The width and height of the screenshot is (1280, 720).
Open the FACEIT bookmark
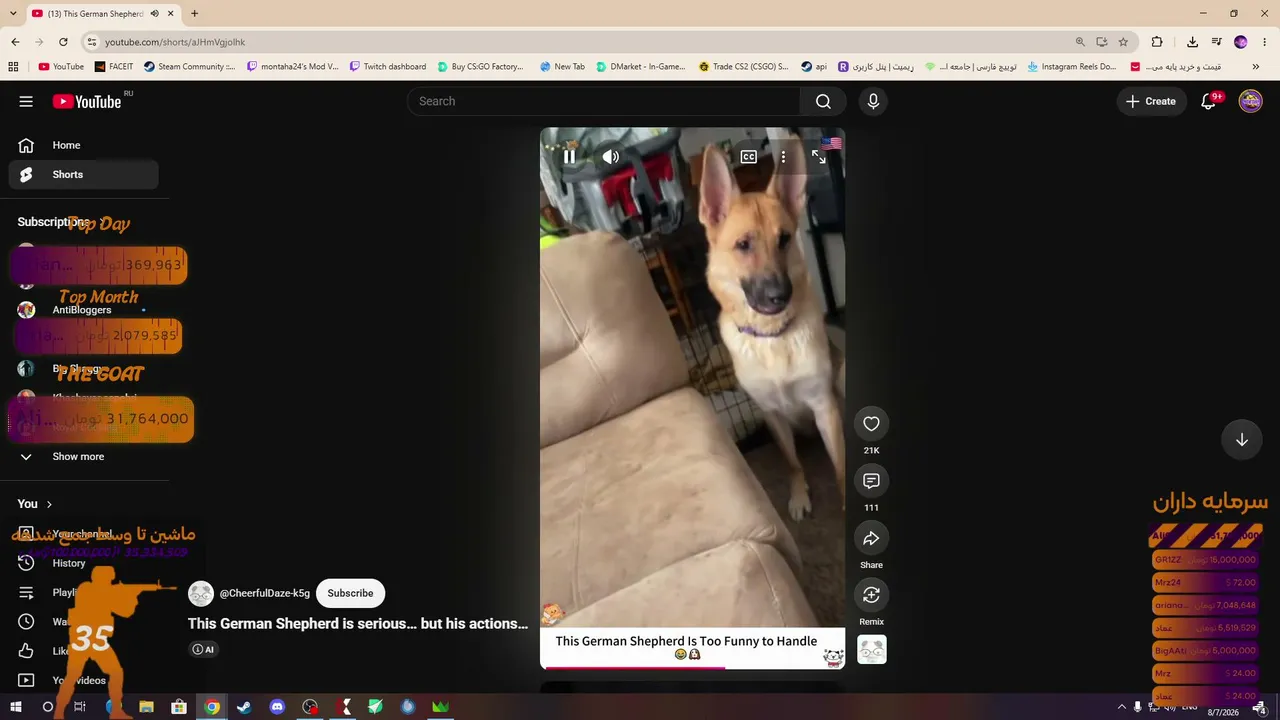113,67
